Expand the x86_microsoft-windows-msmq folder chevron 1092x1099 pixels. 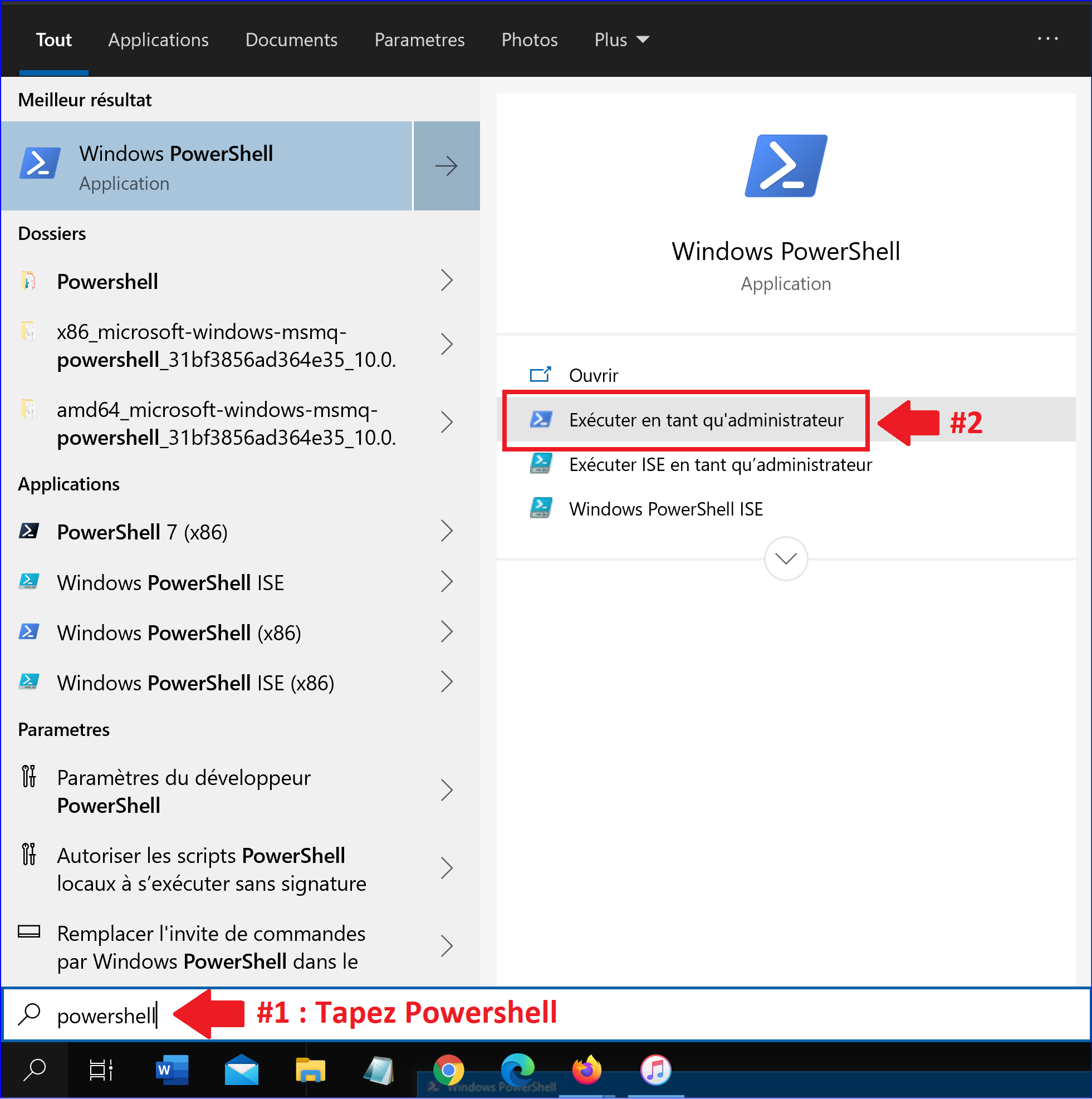pos(447,344)
